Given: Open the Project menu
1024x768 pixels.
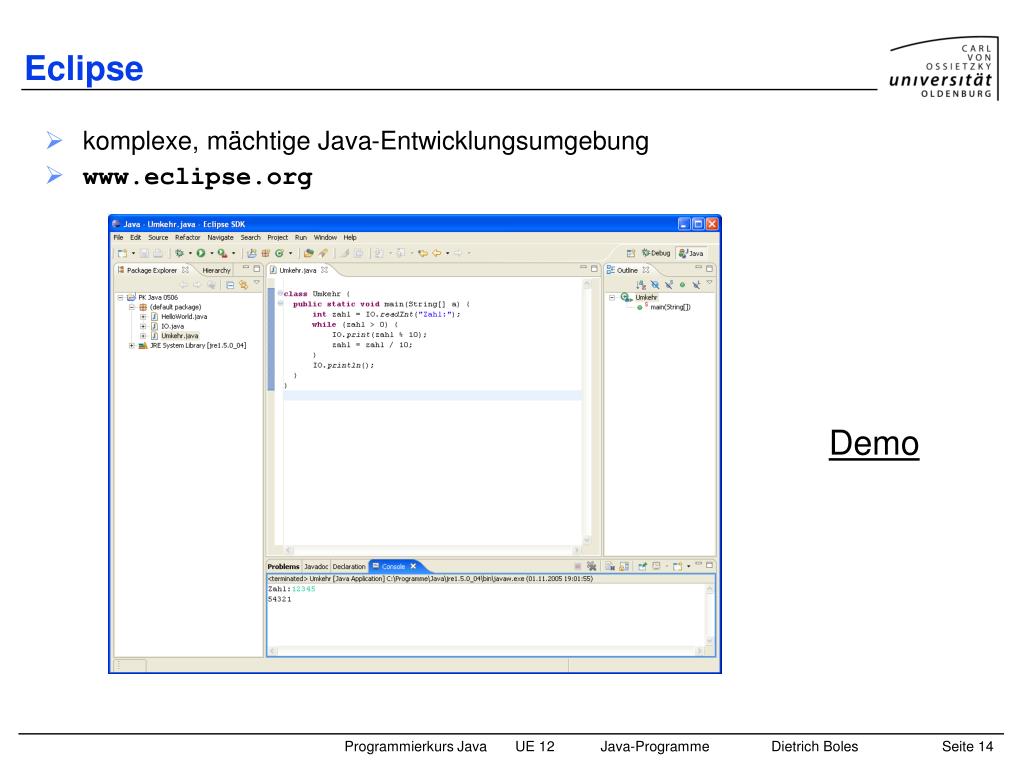Looking at the screenshot, I should tap(278, 238).
